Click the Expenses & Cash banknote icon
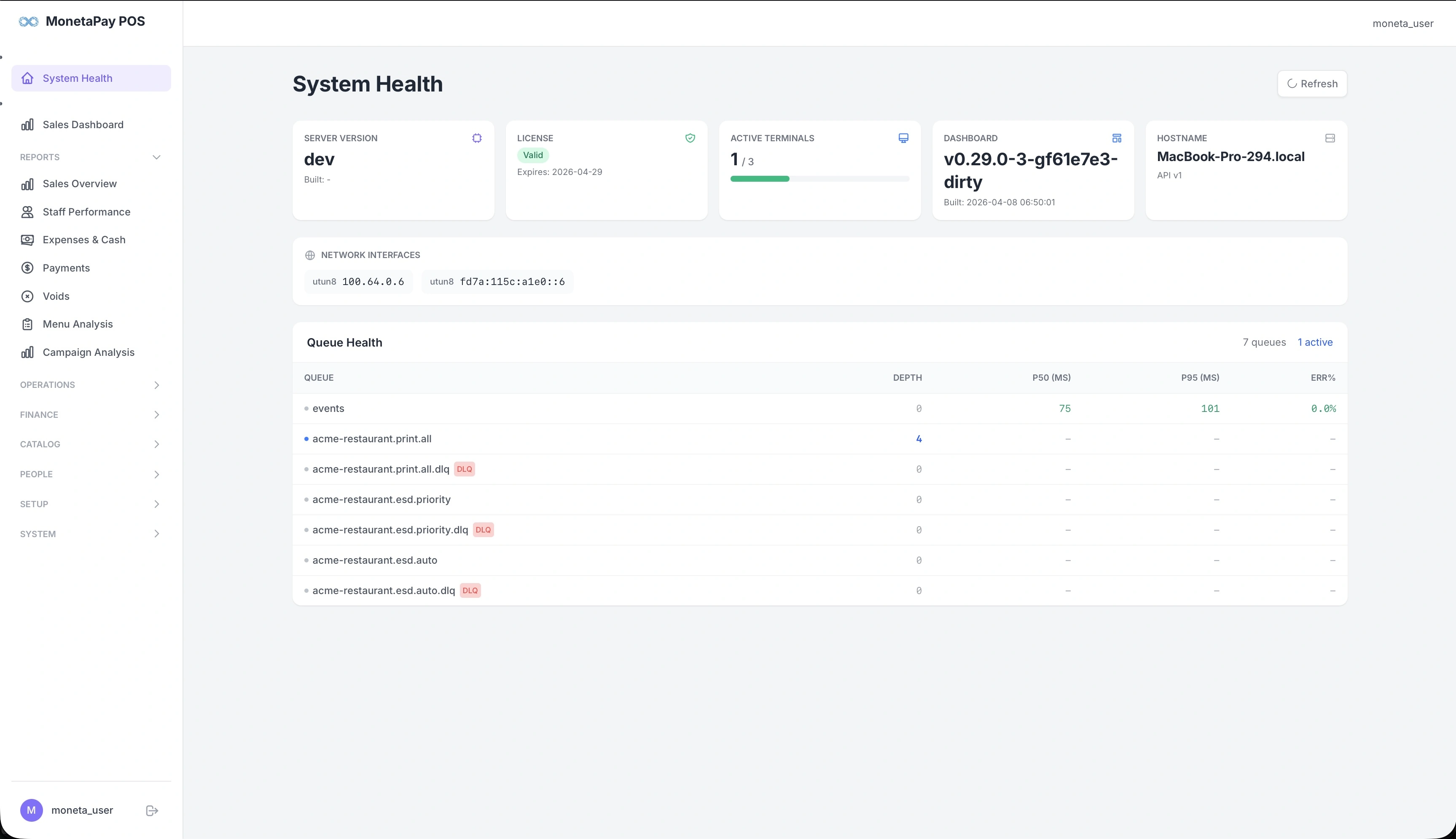Viewport: 1456px width, 839px height. click(x=27, y=240)
